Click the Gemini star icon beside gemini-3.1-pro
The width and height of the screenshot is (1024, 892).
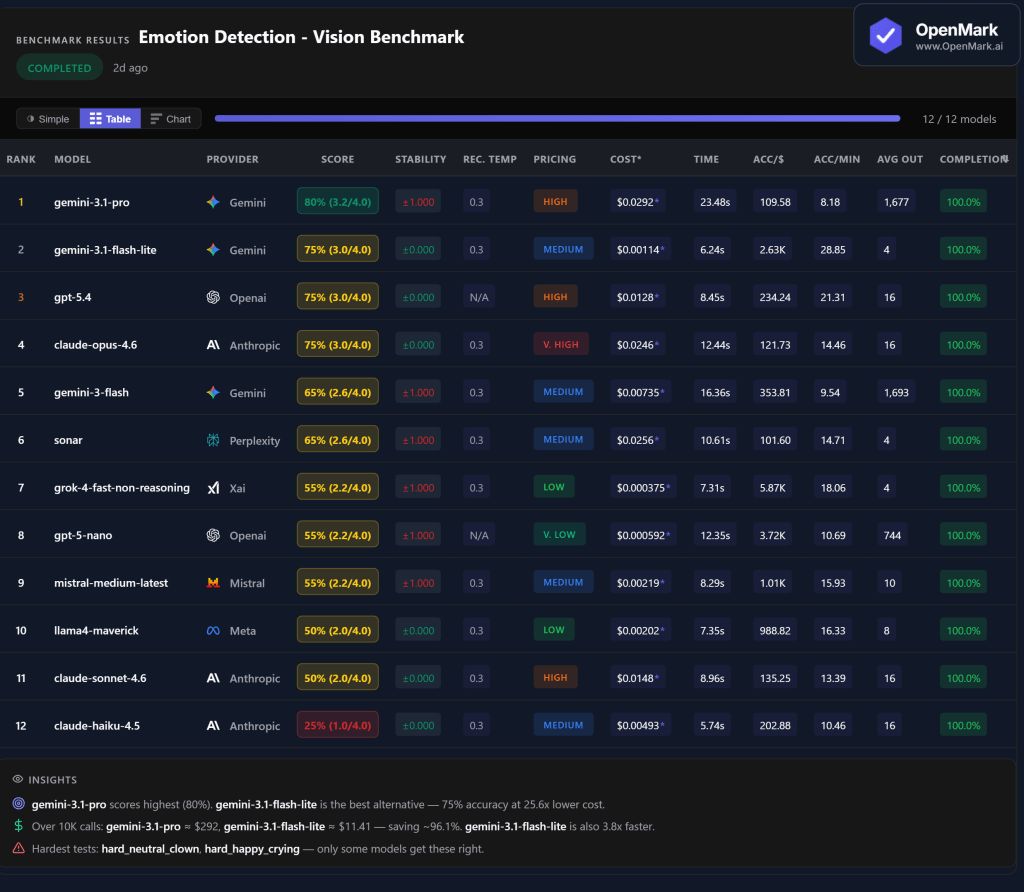213,202
